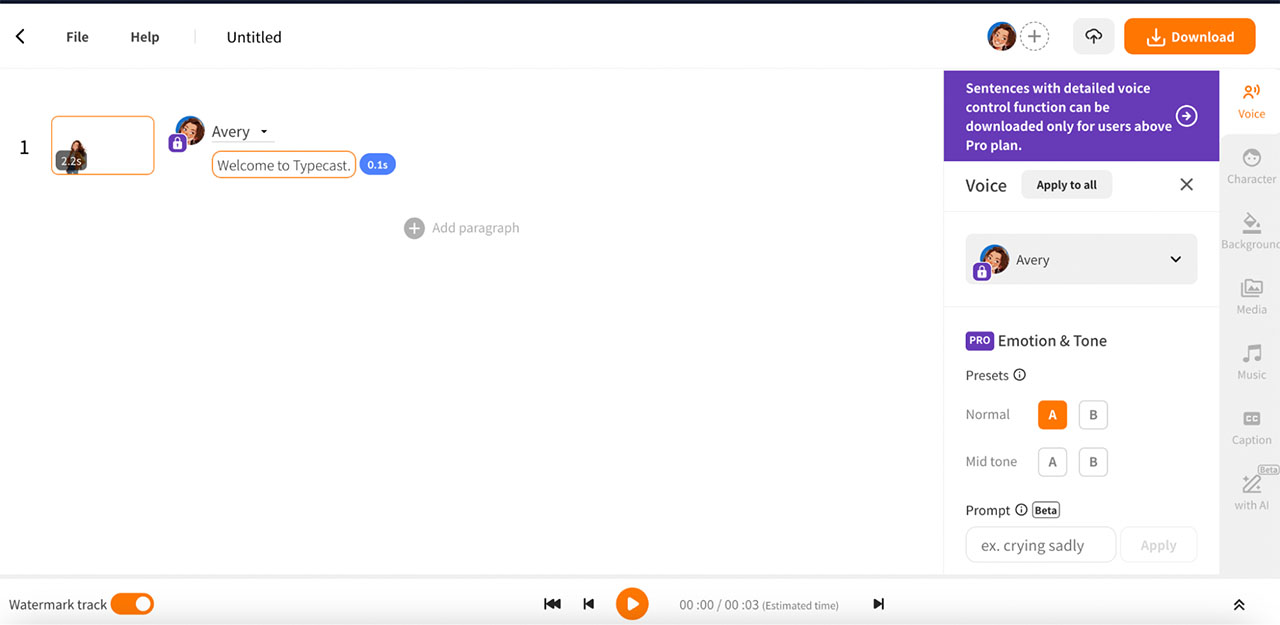Select Normal preset B for Emotion & Tone
The height and width of the screenshot is (625, 1280).
1092,414
